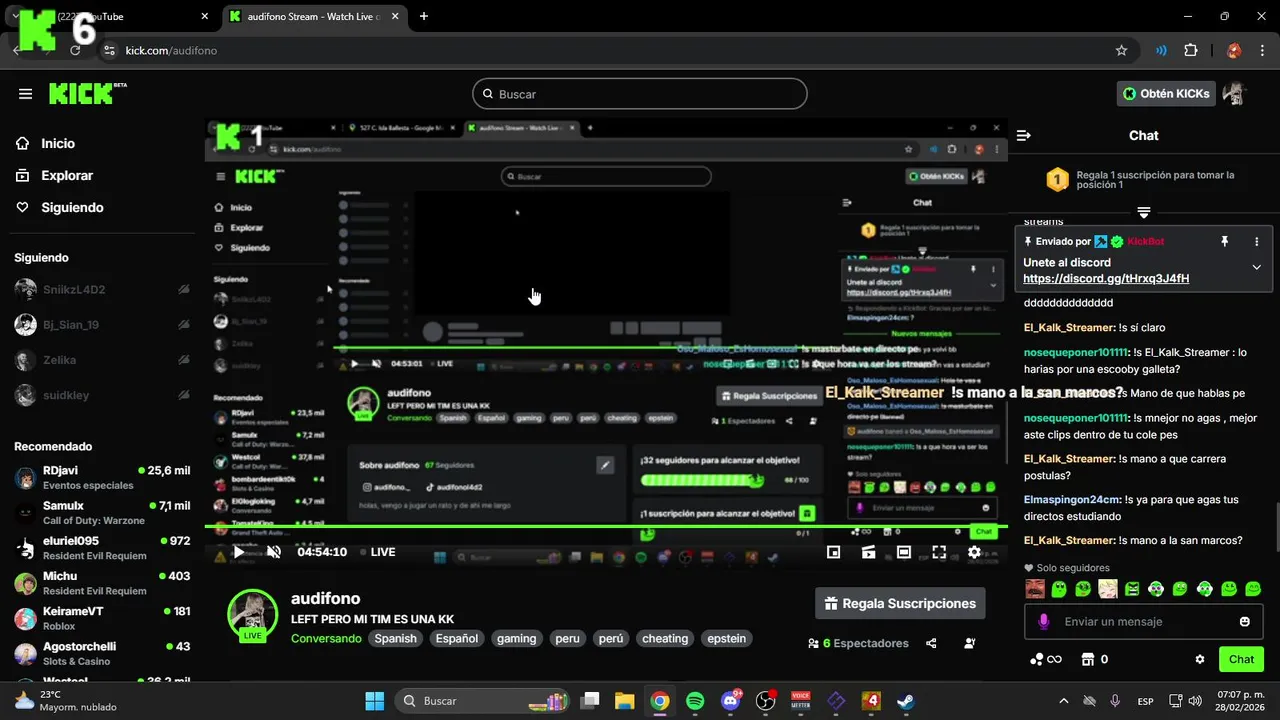
Task: Open followed channel Zelika
Action: click(x=101, y=360)
